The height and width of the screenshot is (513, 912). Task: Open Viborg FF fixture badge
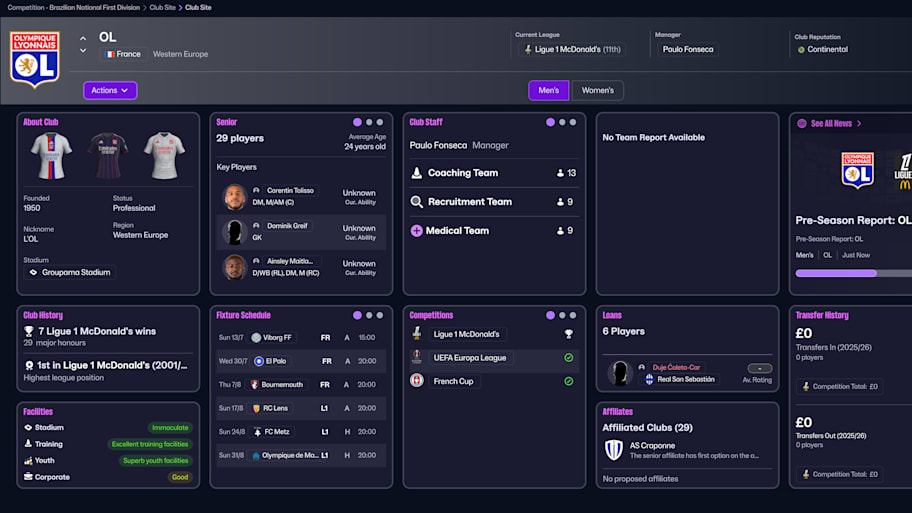point(256,337)
